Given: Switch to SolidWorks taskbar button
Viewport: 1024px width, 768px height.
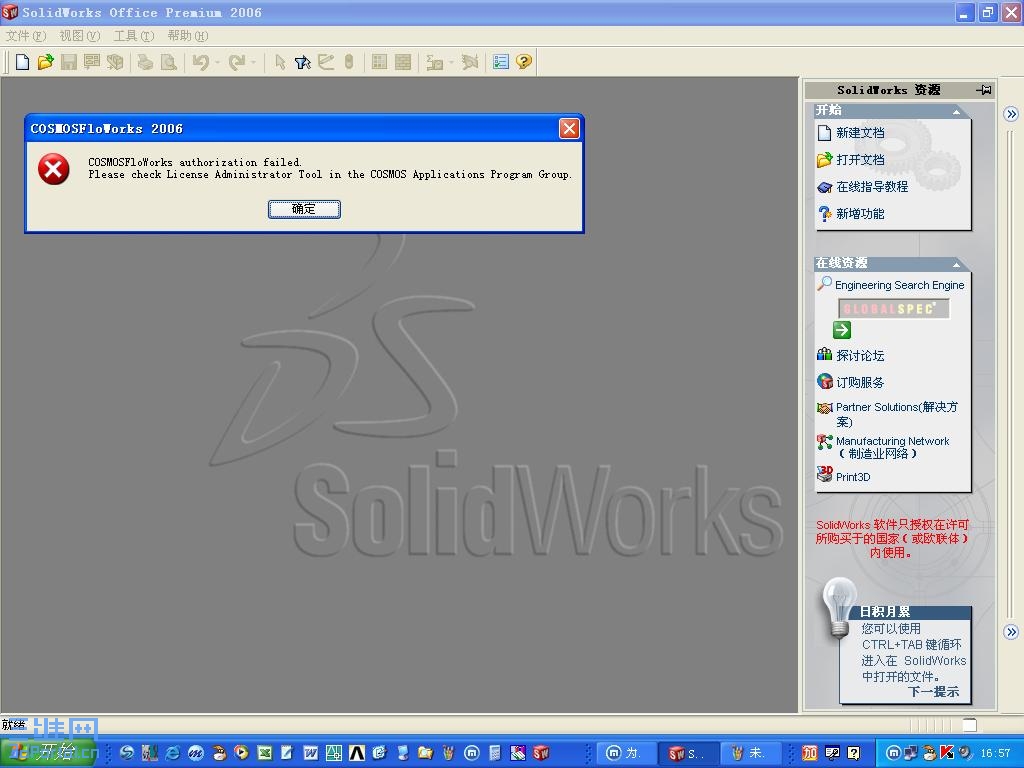Looking at the screenshot, I should pyautogui.click(x=688, y=753).
